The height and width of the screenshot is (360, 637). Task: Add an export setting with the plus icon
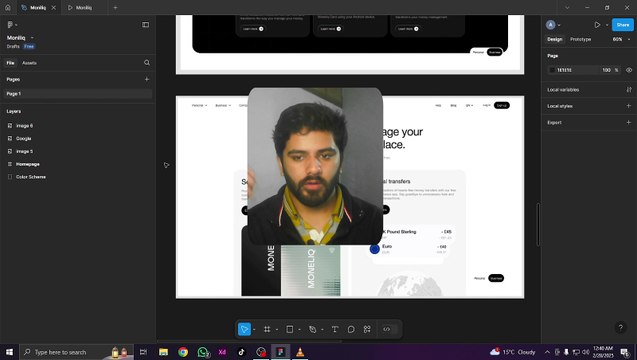pos(628,122)
